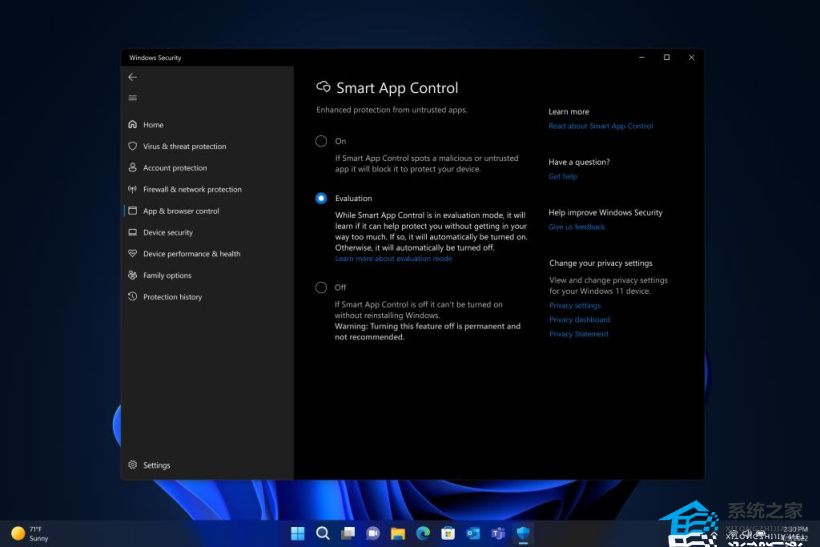
Task: Click the Get help link
Action: (563, 176)
